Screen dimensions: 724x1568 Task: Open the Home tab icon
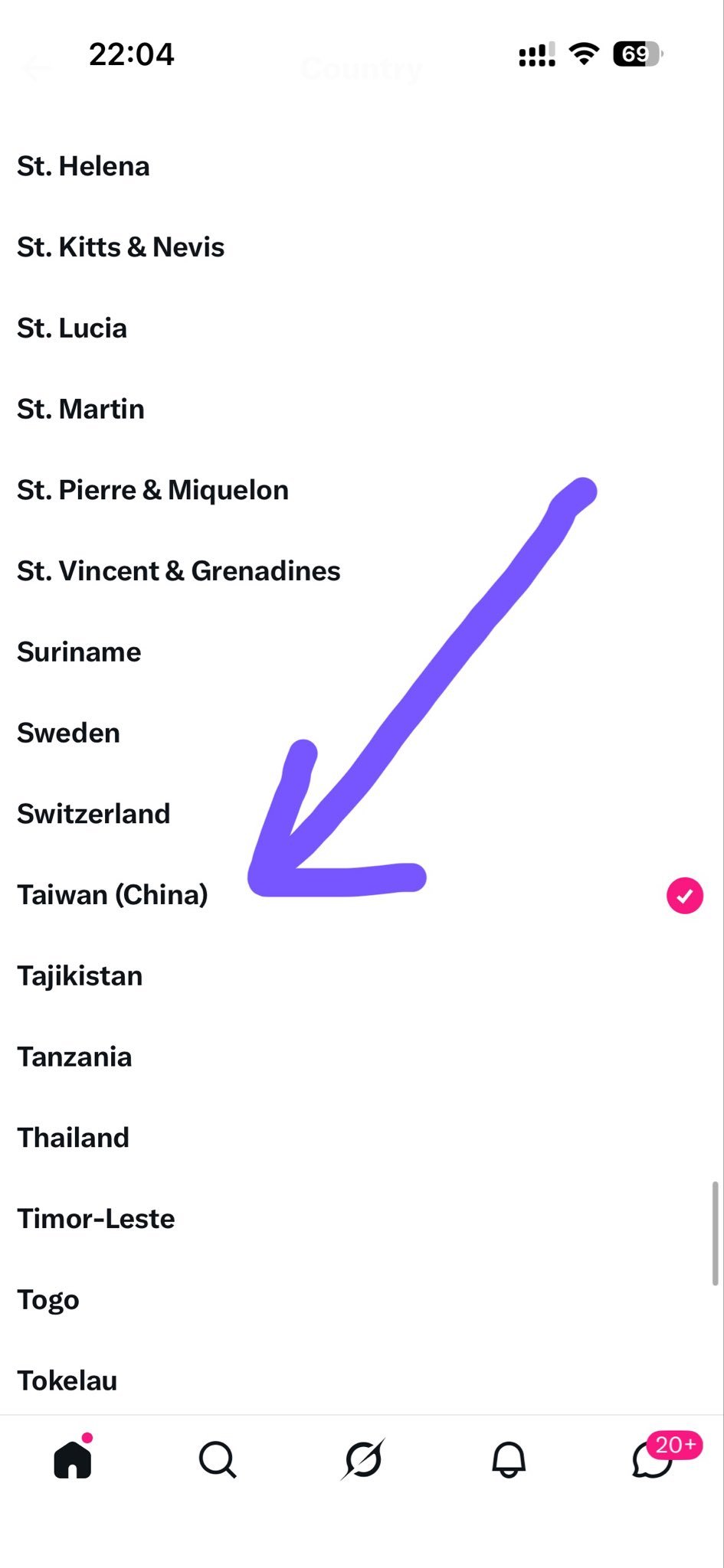74,1458
